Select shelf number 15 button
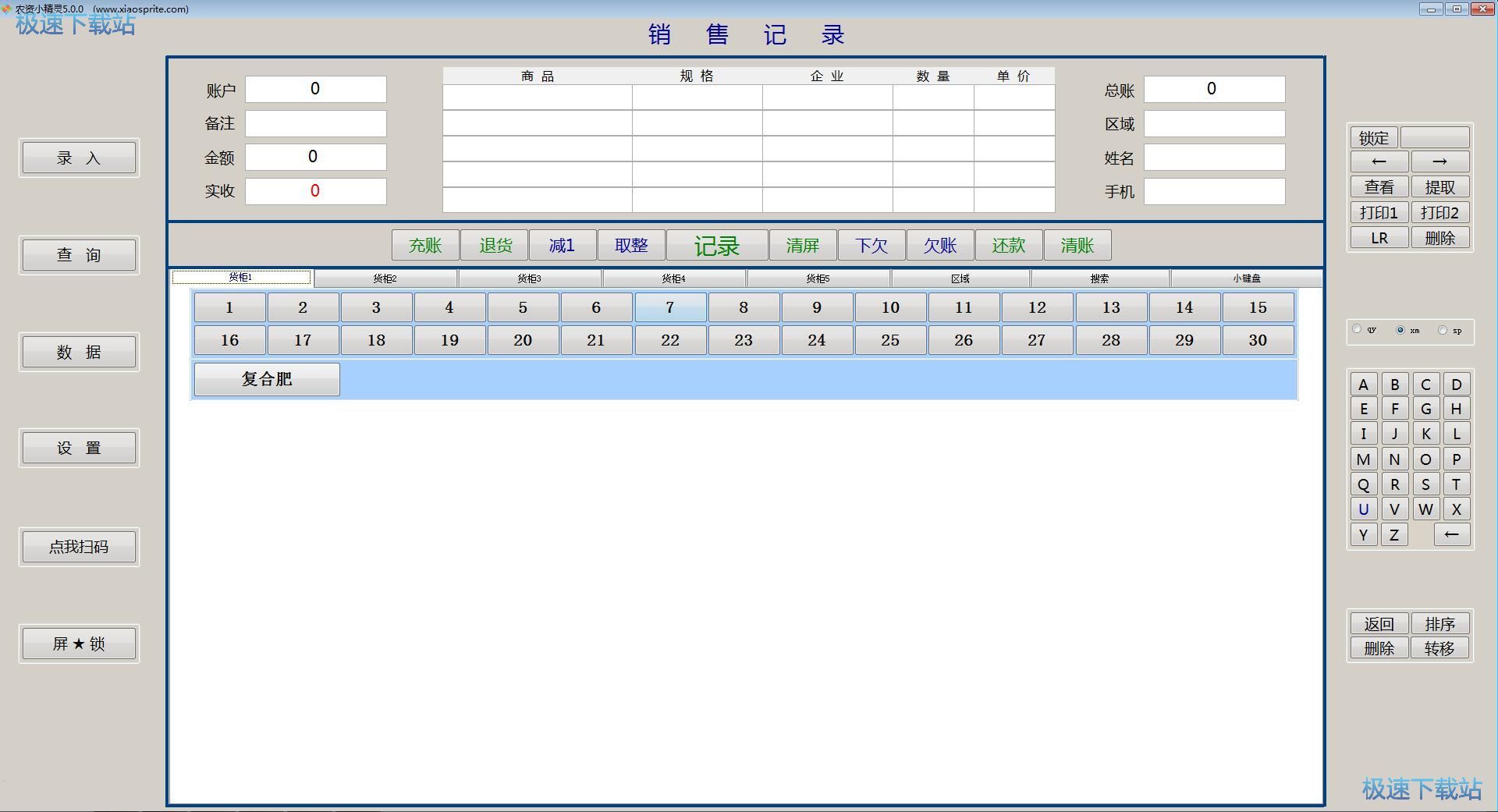Viewport: 1498px width, 812px height. click(x=1258, y=307)
